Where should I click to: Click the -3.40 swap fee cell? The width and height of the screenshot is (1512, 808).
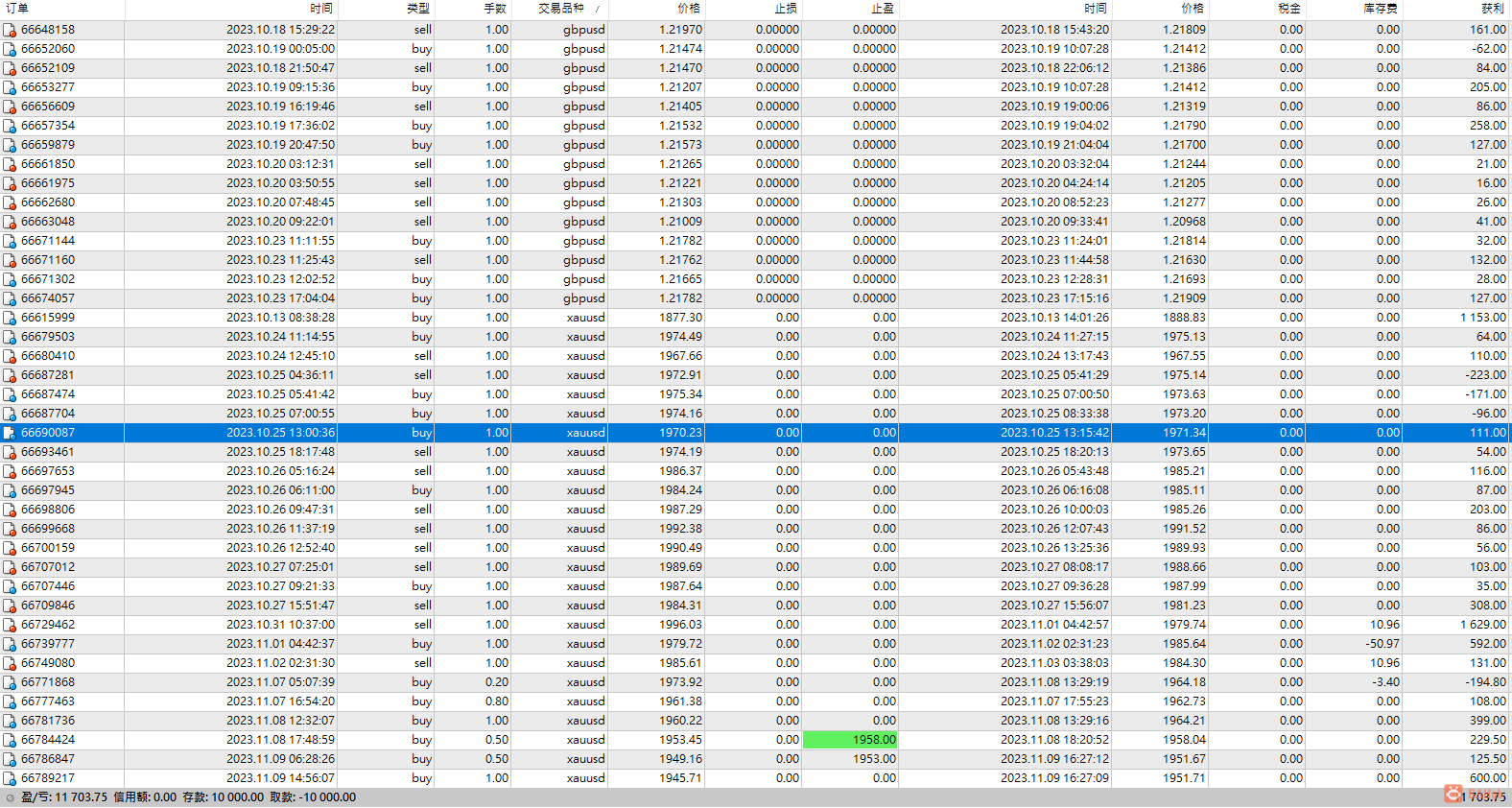click(x=1386, y=682)
